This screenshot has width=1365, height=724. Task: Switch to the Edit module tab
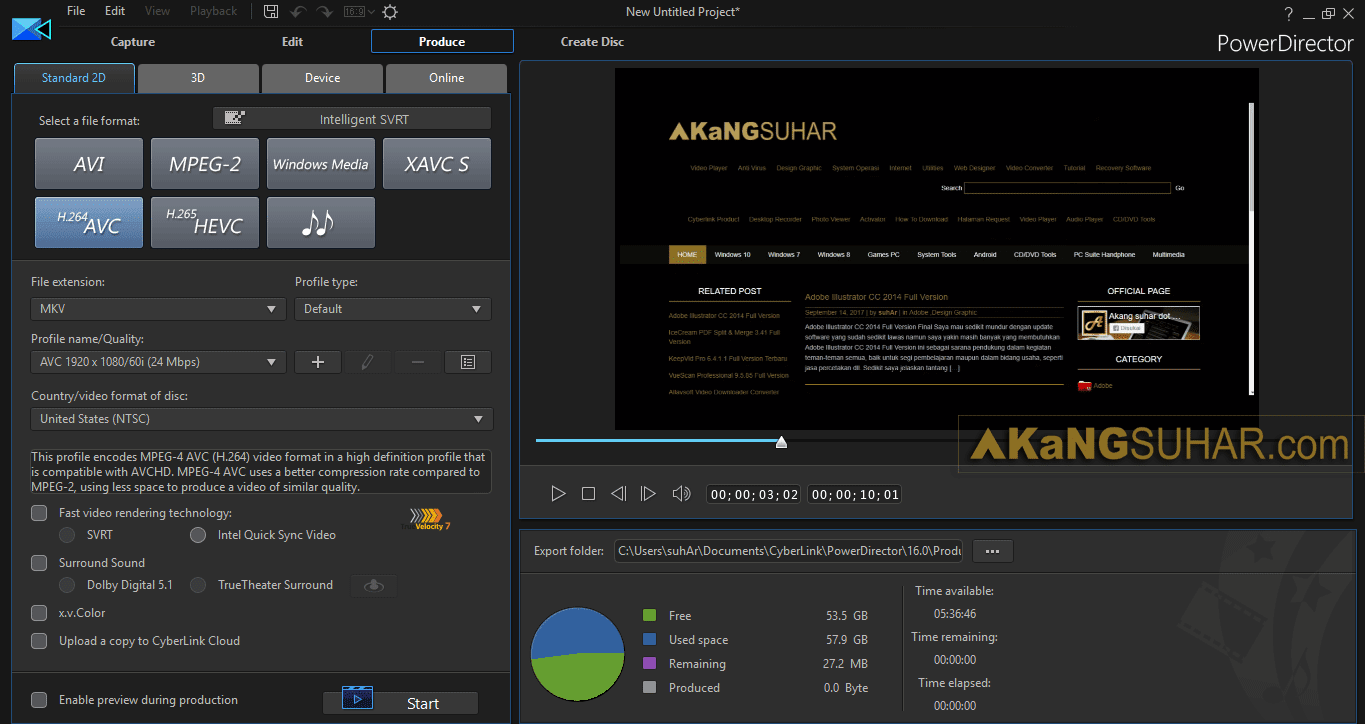click(292, 42)
